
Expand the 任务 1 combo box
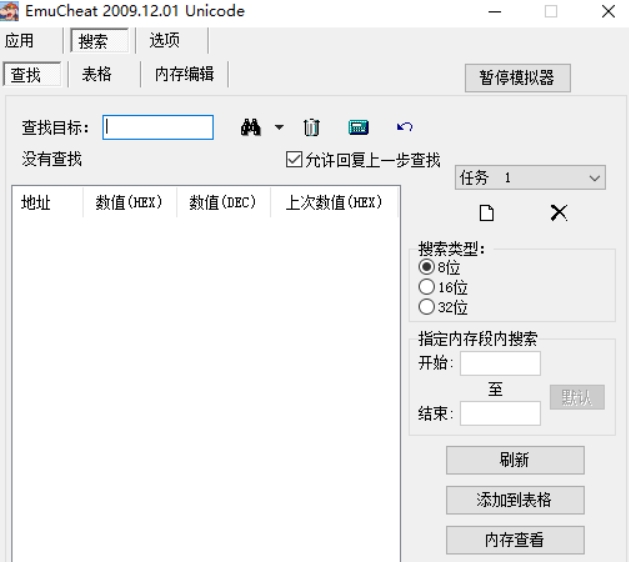530,177
